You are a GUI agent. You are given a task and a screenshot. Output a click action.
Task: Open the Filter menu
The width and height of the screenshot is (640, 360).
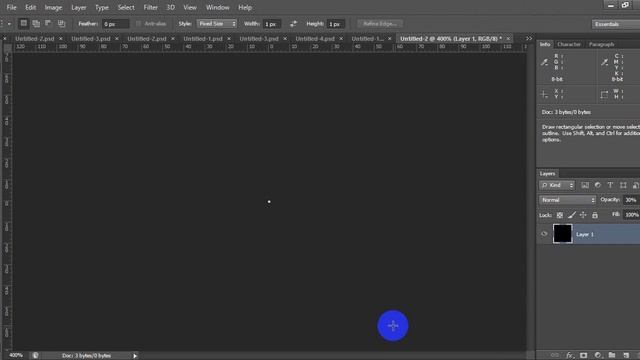click(151, 7)
